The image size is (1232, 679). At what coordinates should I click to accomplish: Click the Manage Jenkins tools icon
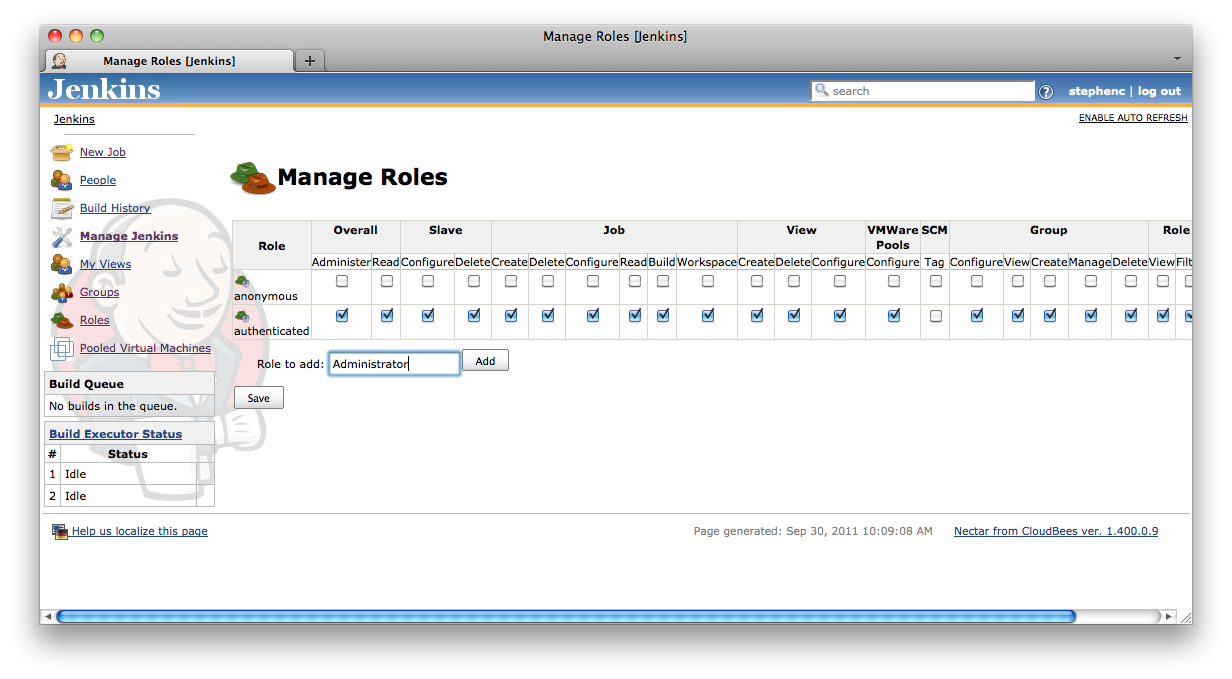62,236
